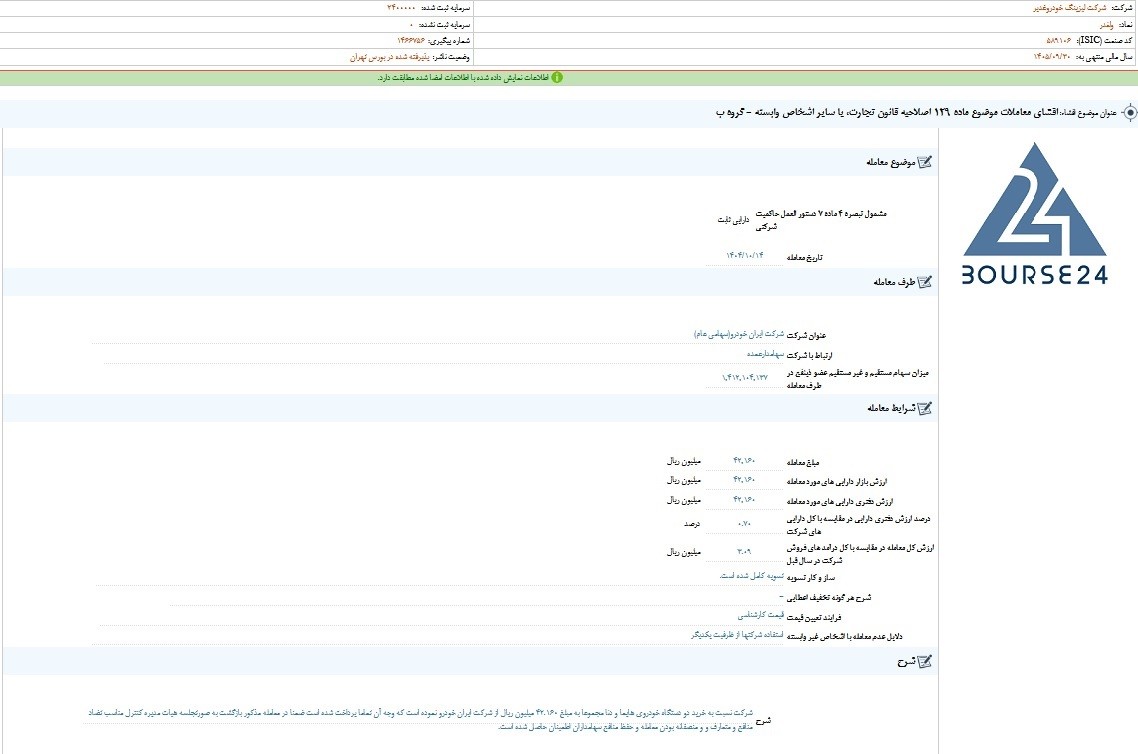1138x754 pixels.
Task: Select the ارزش بازار دارایی row value
Action: 744,480
